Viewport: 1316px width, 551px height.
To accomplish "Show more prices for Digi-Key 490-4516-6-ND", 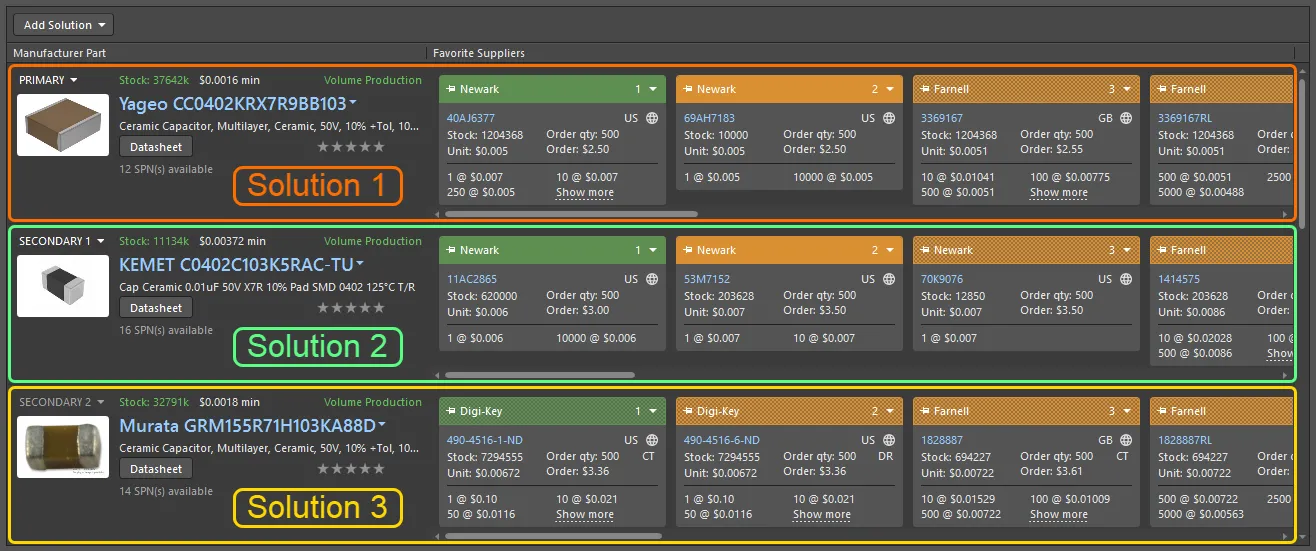I will coord(822,515).
